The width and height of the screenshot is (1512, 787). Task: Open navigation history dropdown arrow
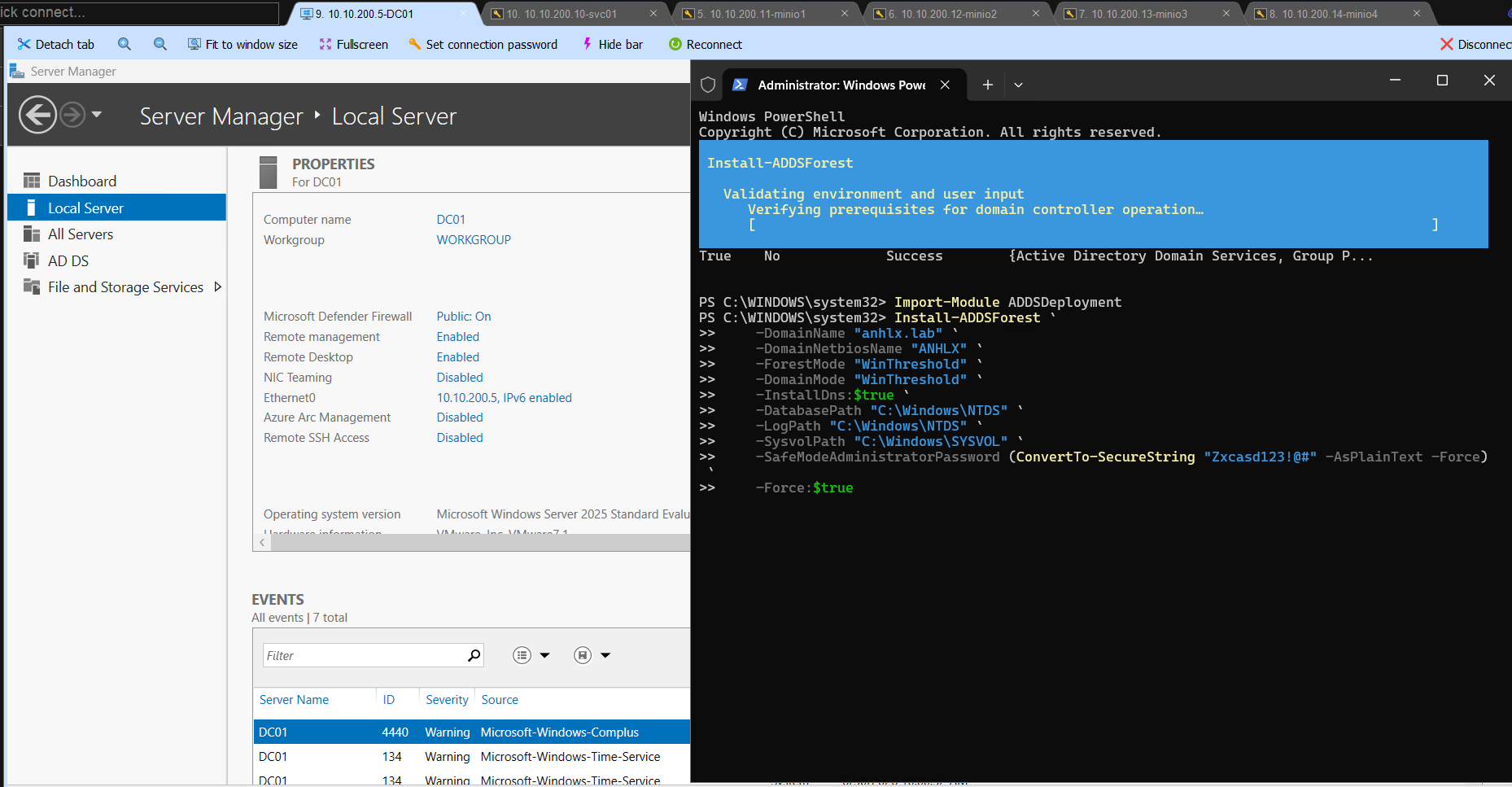[x=97, y=115]
